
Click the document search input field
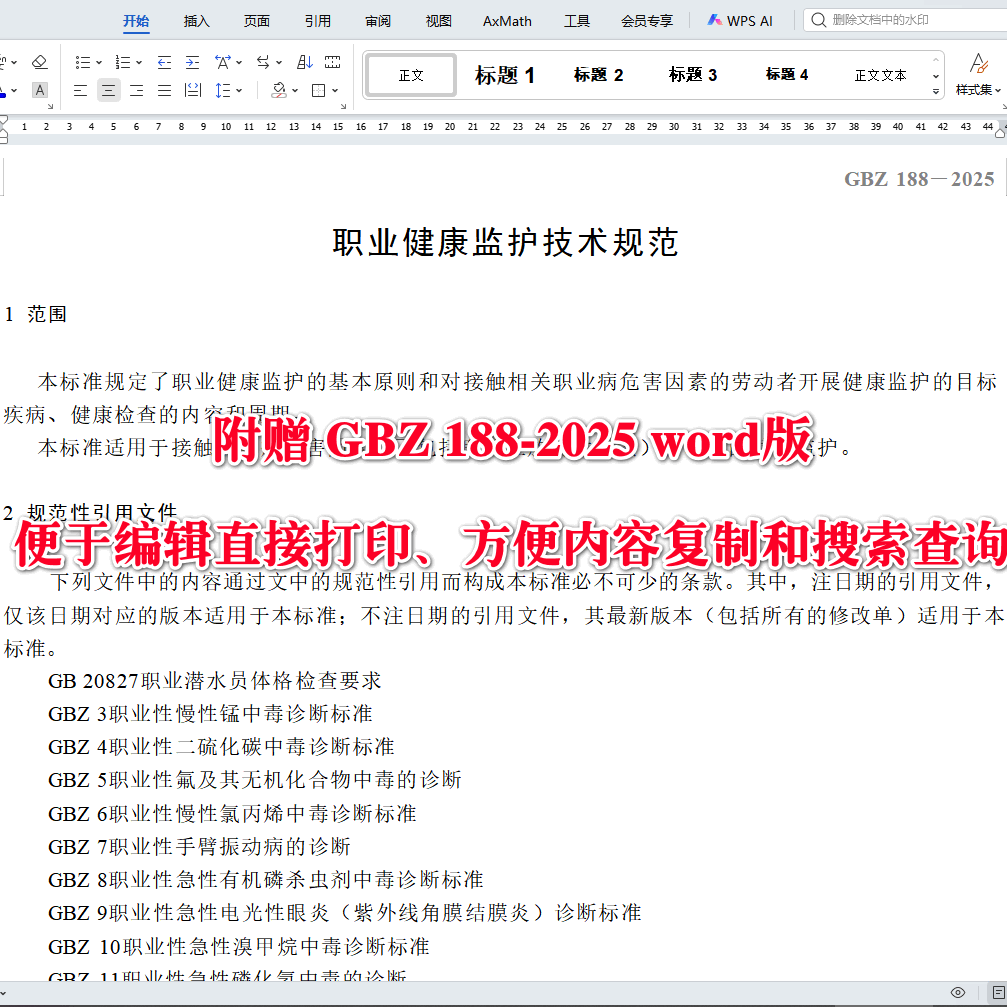pos(900,19)
